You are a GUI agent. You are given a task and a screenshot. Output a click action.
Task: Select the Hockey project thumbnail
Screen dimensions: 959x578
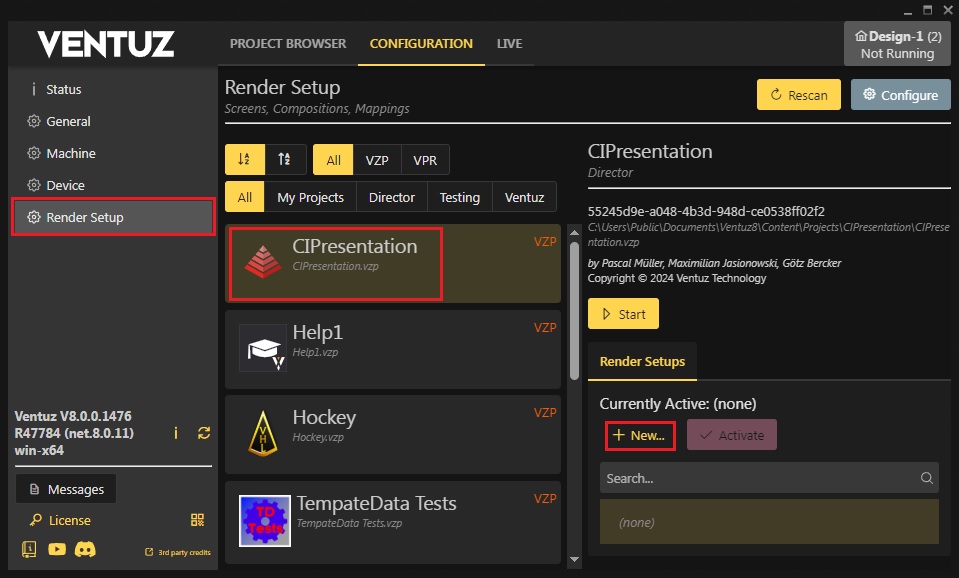pos(263,433)
